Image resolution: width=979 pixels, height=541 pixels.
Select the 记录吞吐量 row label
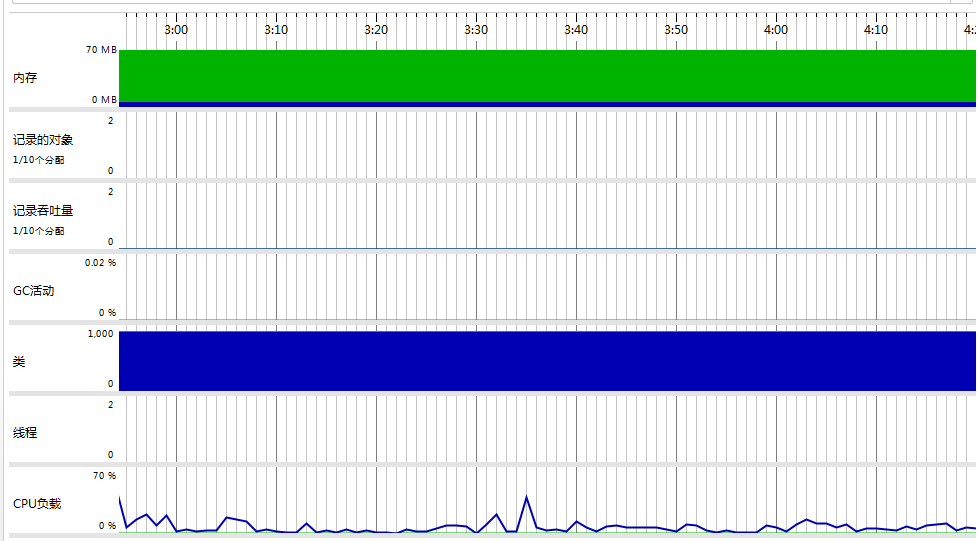coord(43,211)
